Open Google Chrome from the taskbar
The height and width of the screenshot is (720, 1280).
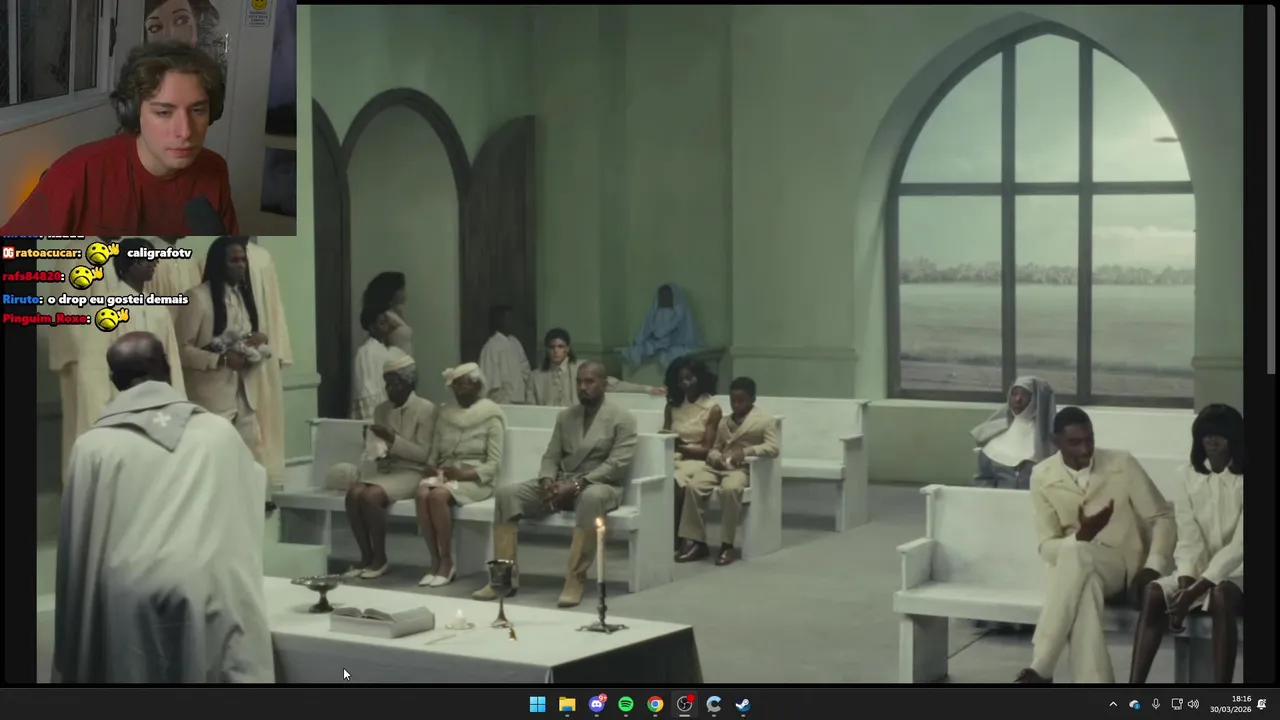(x=655, y=704)
